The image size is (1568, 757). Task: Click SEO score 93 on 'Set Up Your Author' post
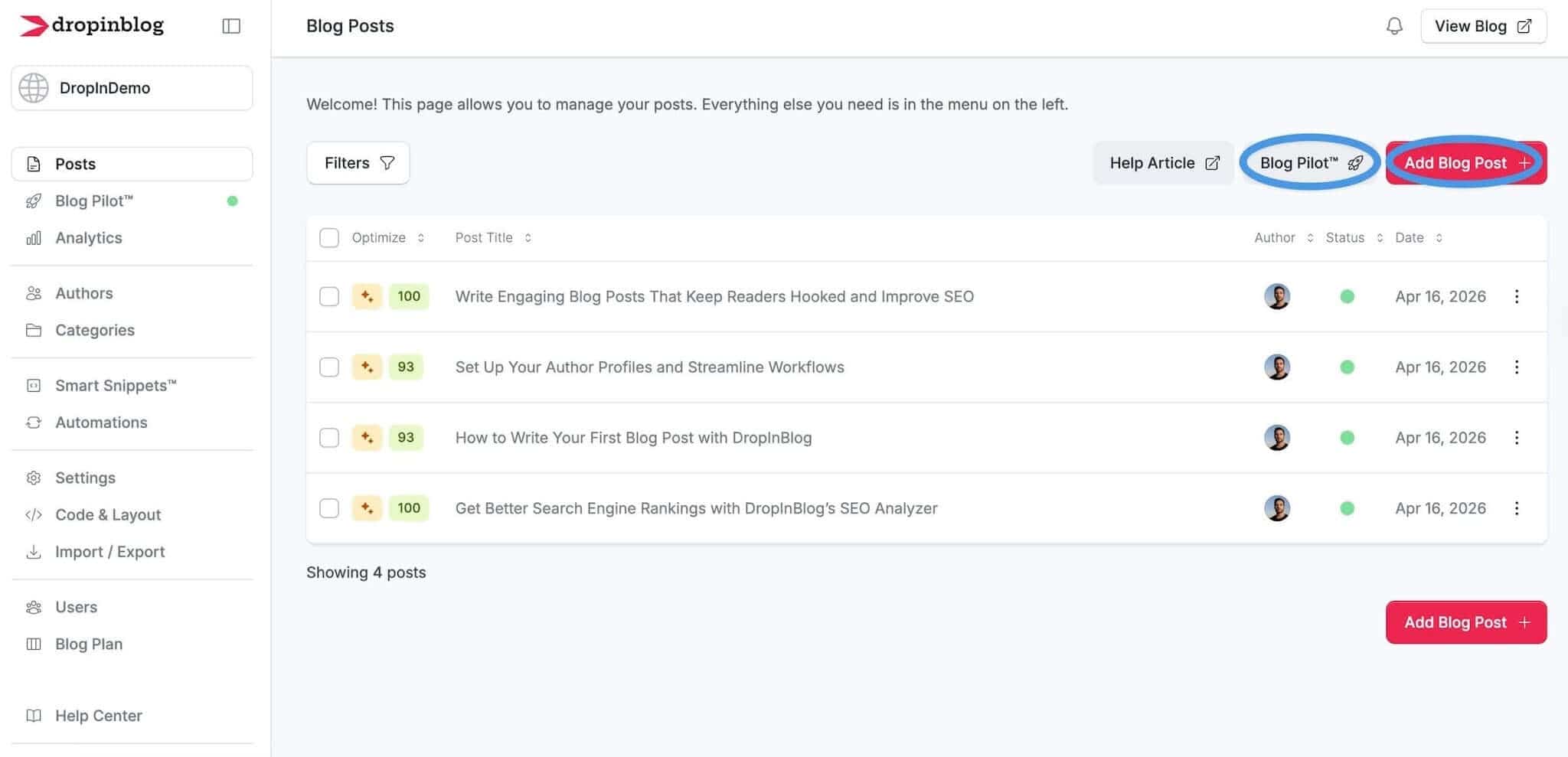[x=406, y=367]
